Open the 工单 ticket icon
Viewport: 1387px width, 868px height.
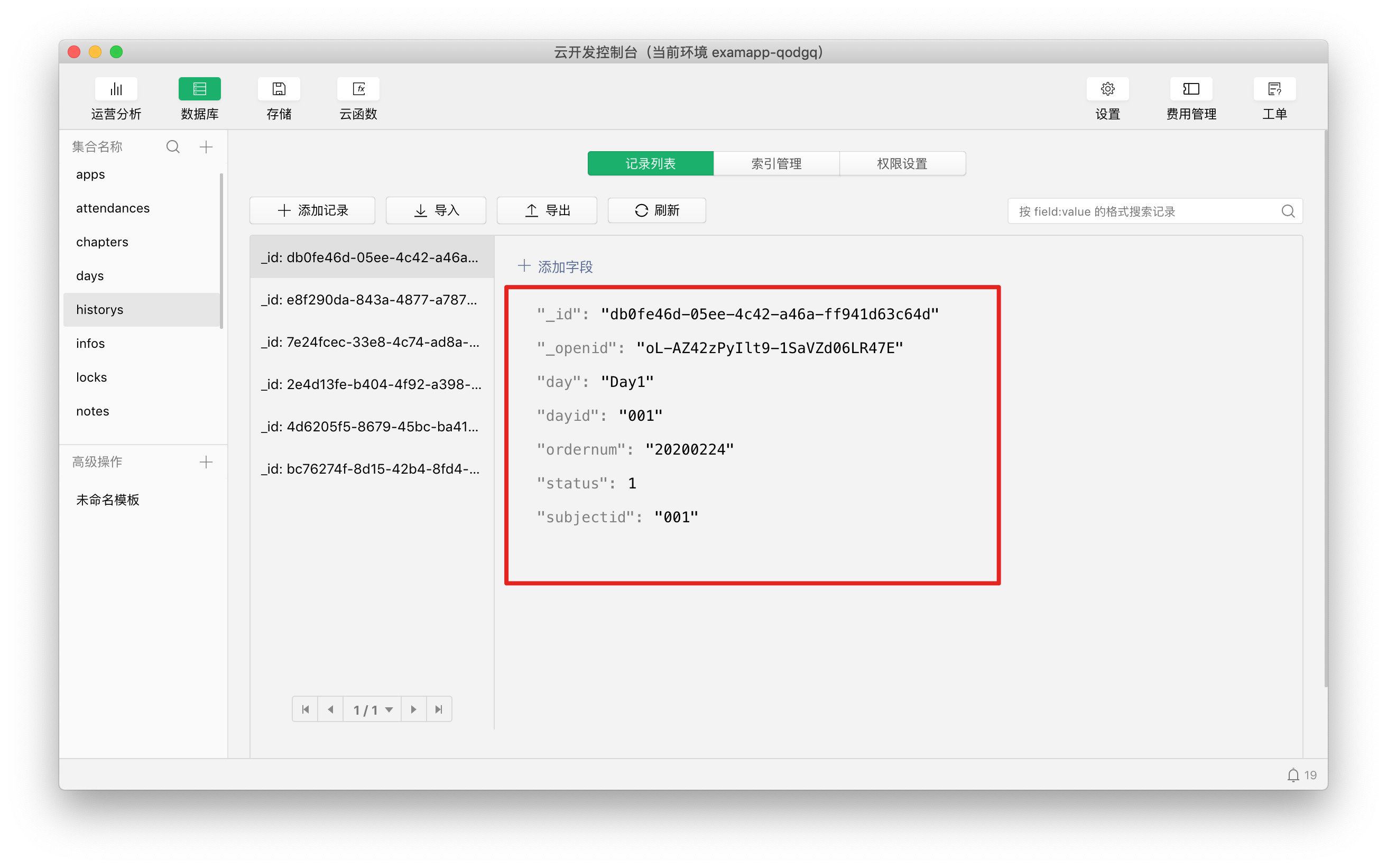coord(1273,89)
